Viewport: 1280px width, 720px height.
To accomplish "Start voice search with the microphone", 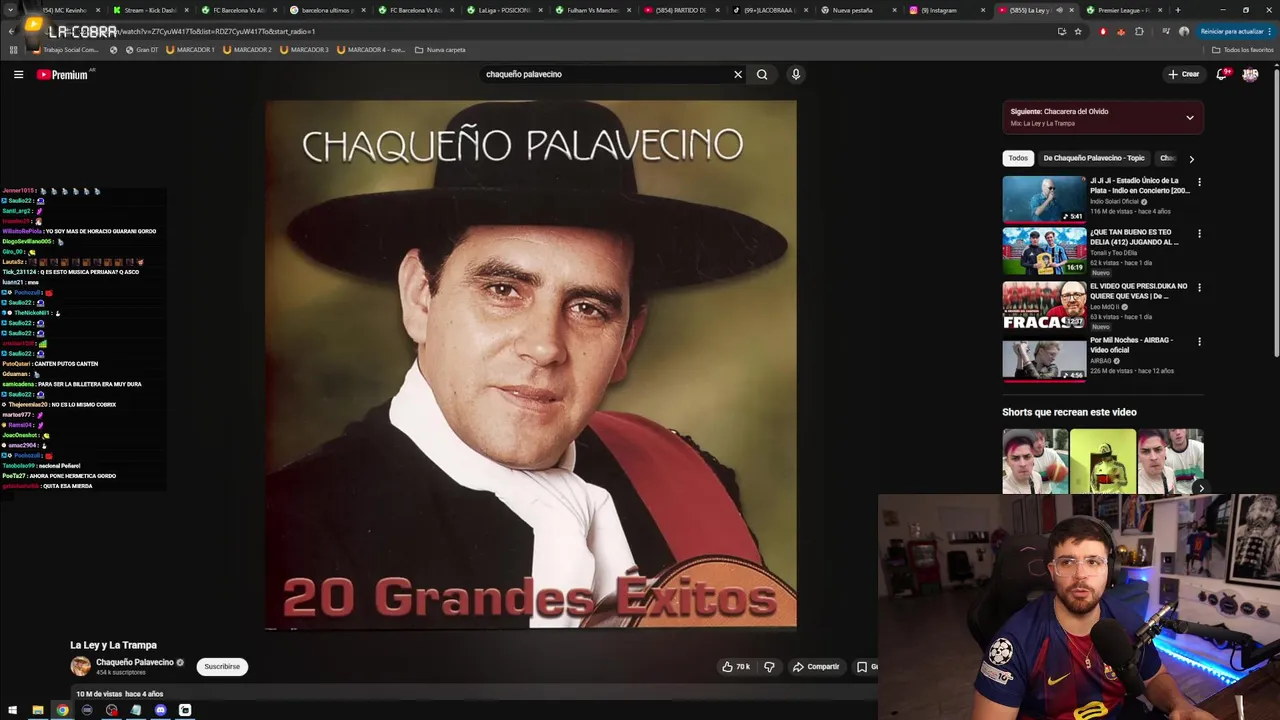I will tap(796, 74).
